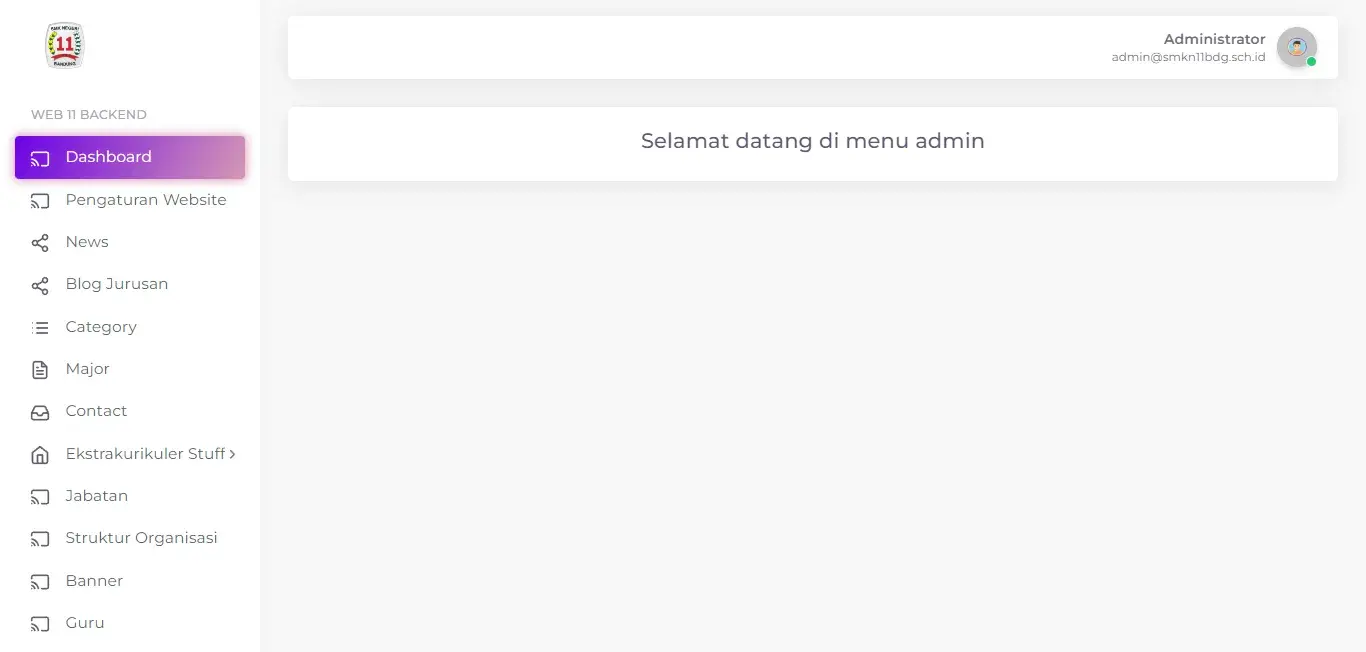This screenshot has width=1366, height=652.
Task: Open the Dashboard menu item
Action: pos(130,157)
